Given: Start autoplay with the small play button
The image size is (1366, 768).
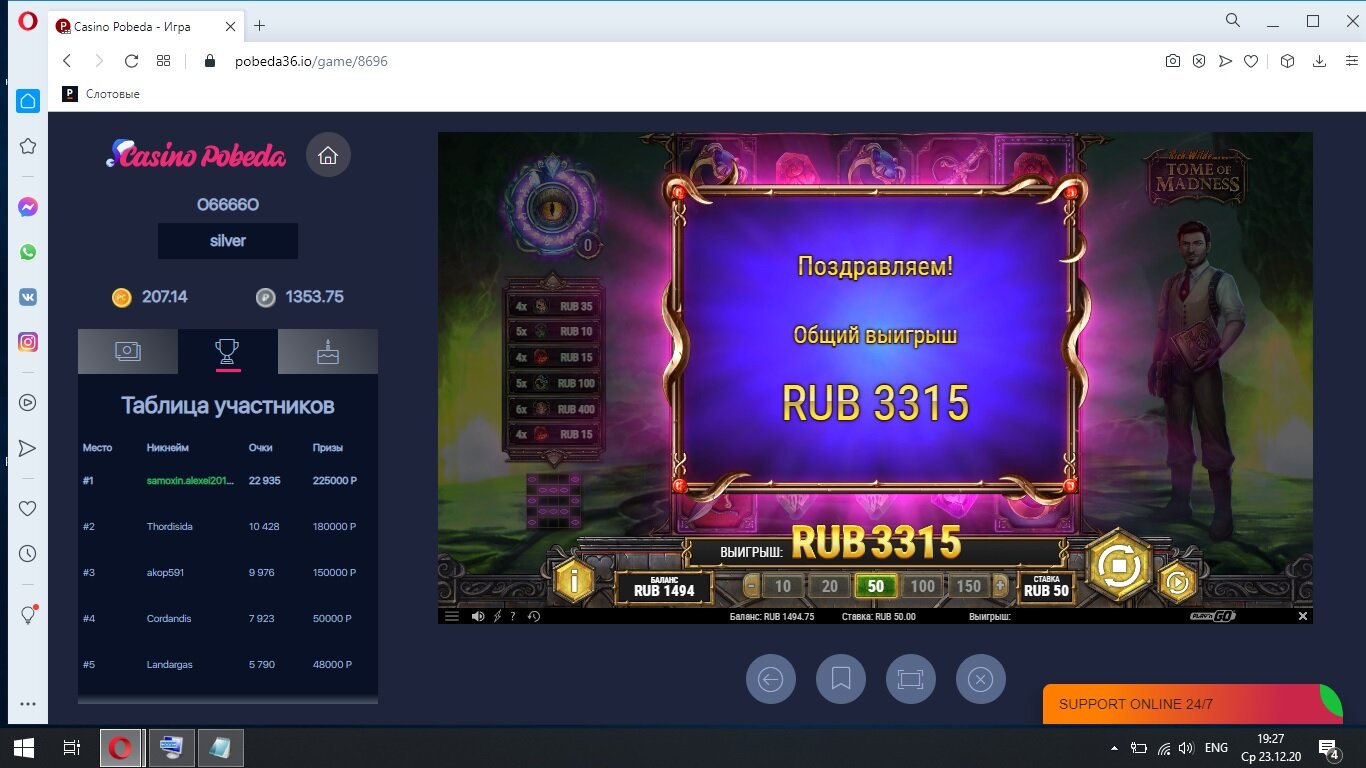Looking at the screenshot, I should pos(1177,583).
